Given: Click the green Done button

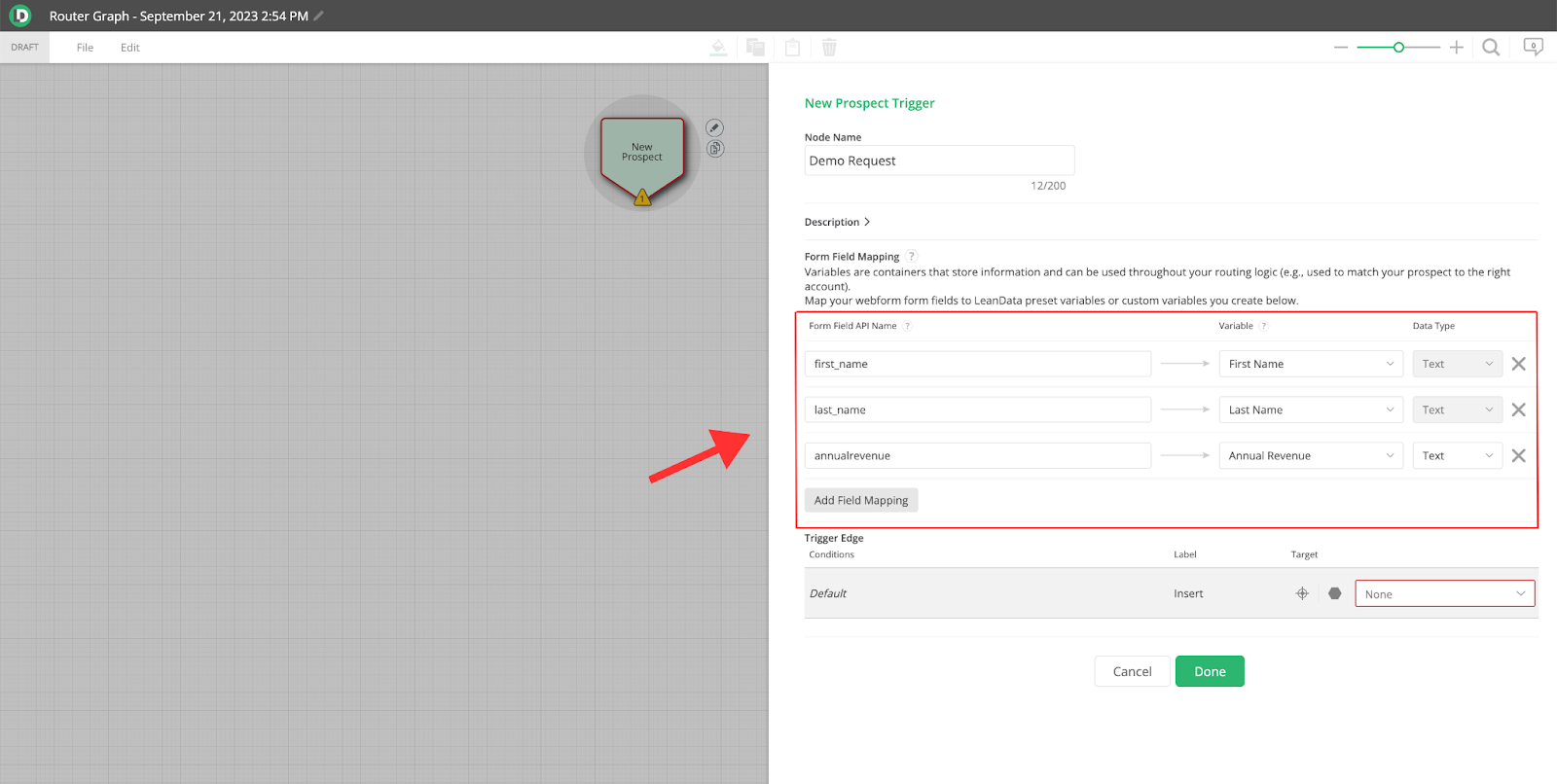Looking at the screenshot, I should pos(1209,671).
